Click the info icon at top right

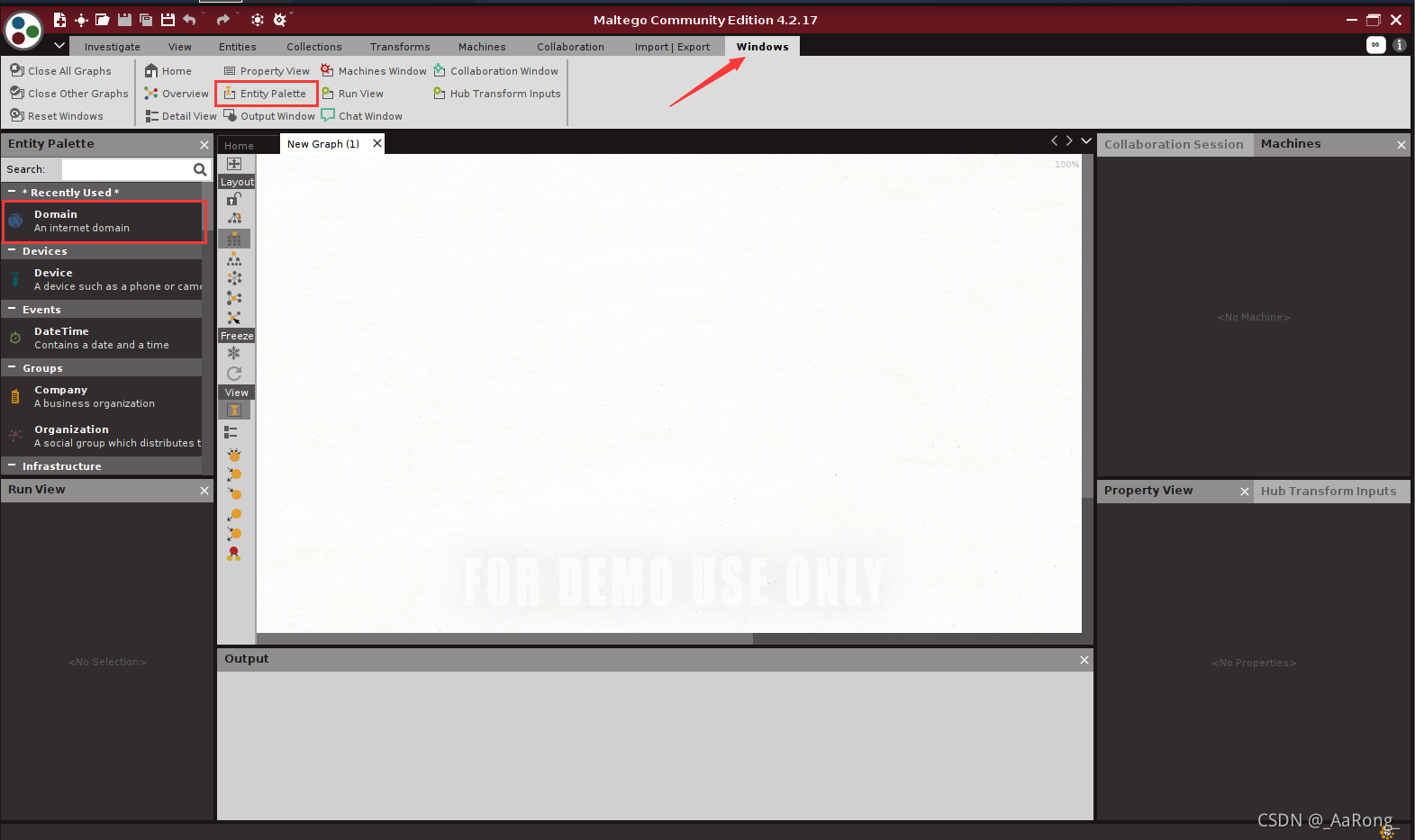pos(1399,45)
